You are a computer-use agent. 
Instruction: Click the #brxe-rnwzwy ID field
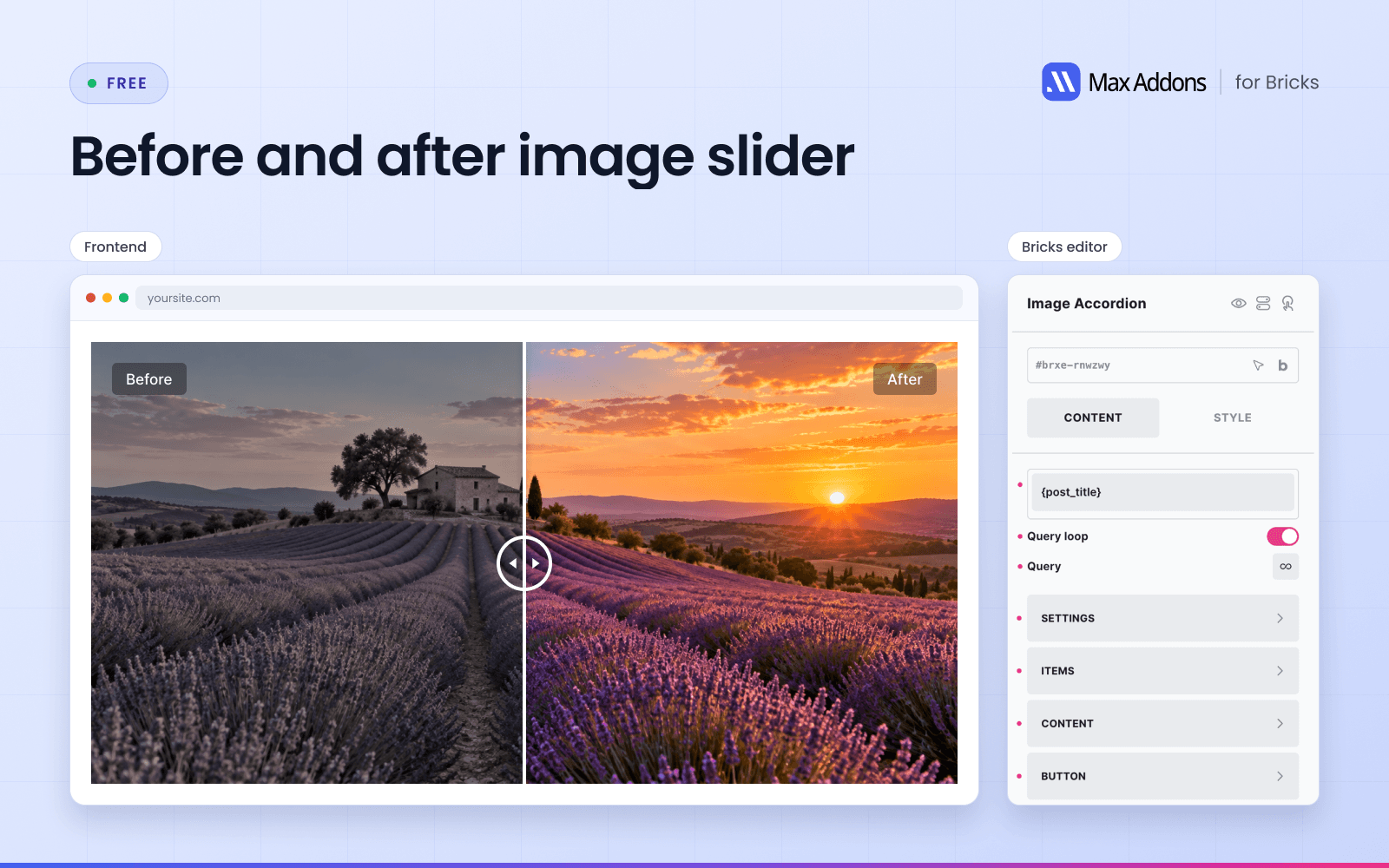coord(1162,365)
